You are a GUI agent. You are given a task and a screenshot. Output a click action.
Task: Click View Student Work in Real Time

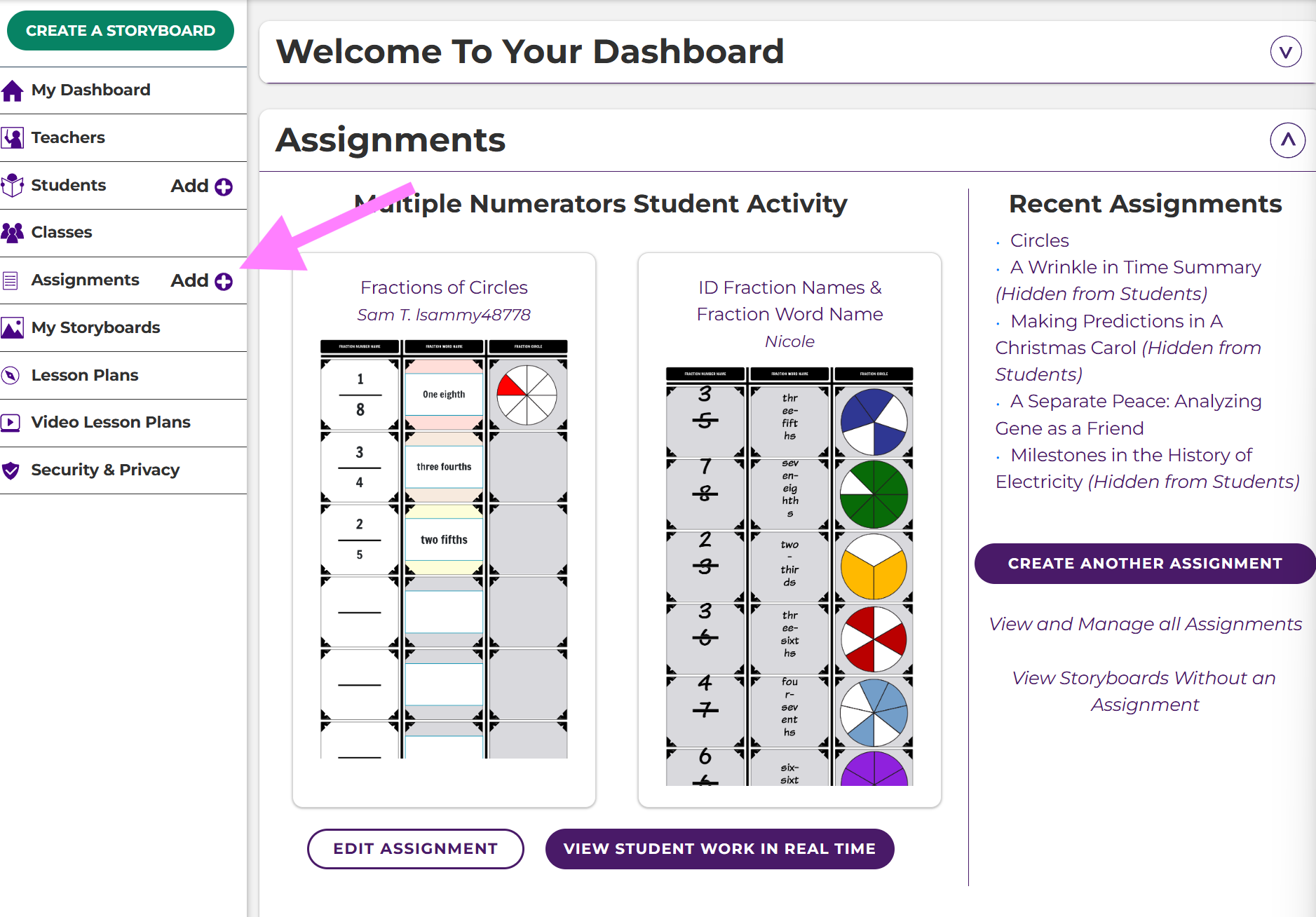pos(719,849)
